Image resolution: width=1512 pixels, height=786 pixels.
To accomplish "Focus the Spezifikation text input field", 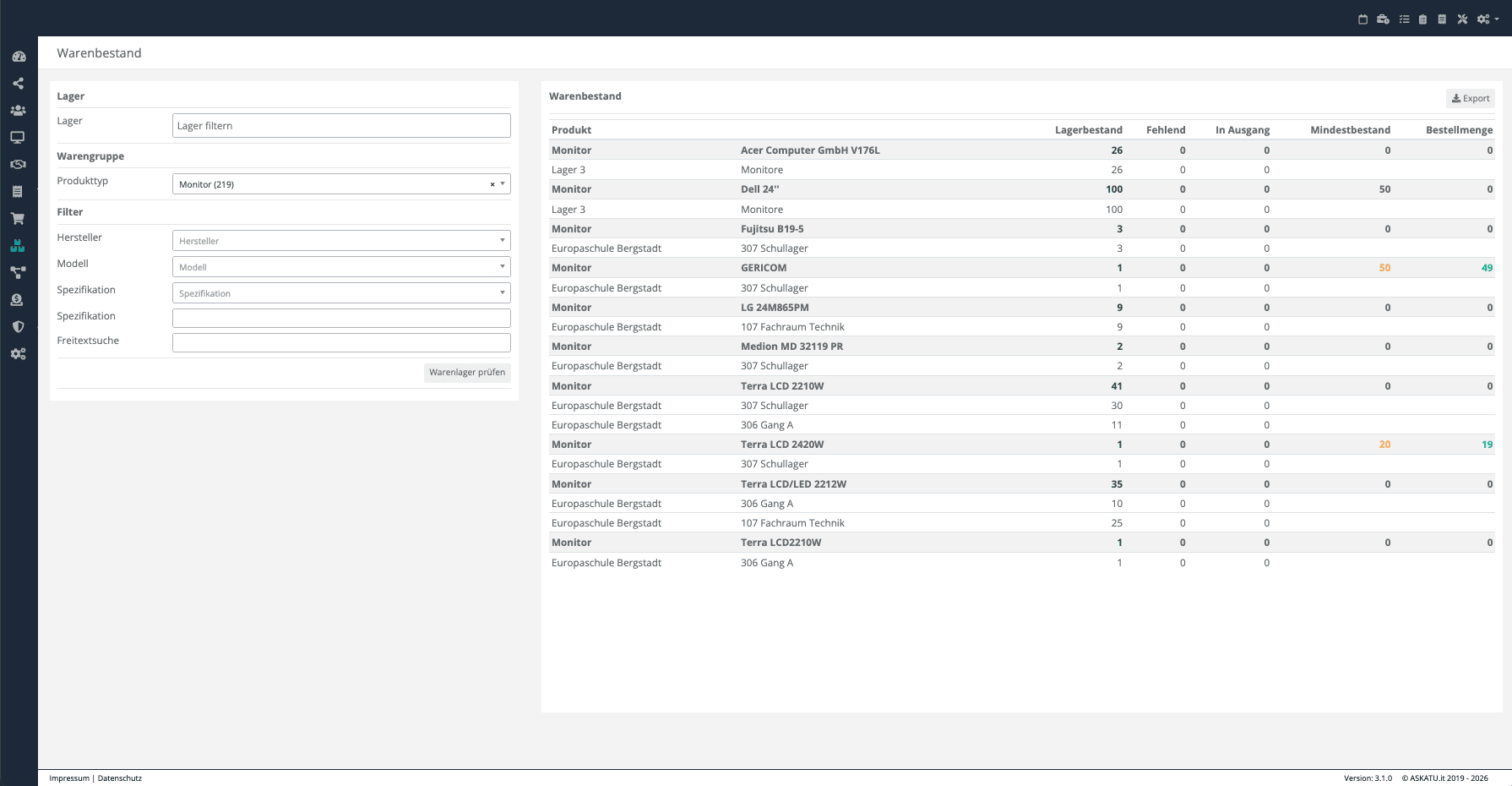I will pos(341,318).
